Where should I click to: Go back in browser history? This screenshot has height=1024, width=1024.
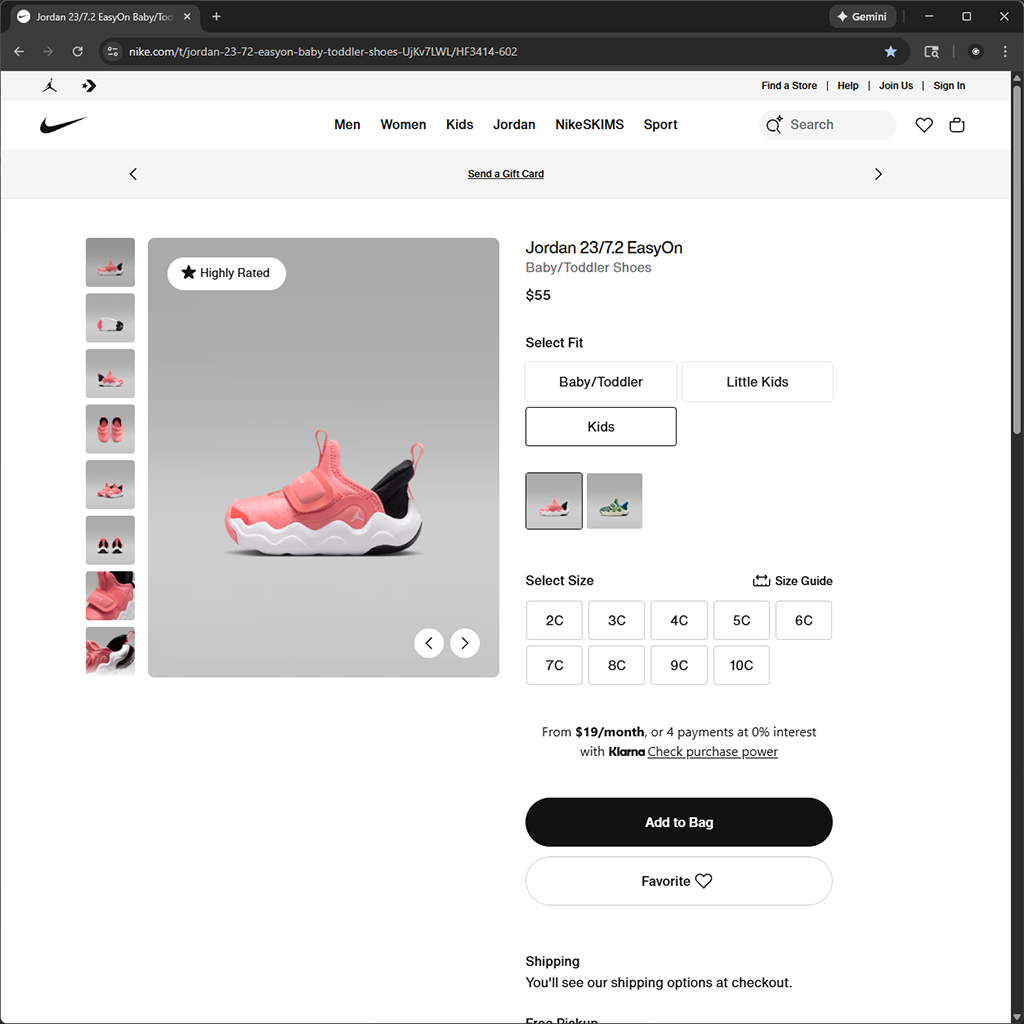(x=19, y=52)
